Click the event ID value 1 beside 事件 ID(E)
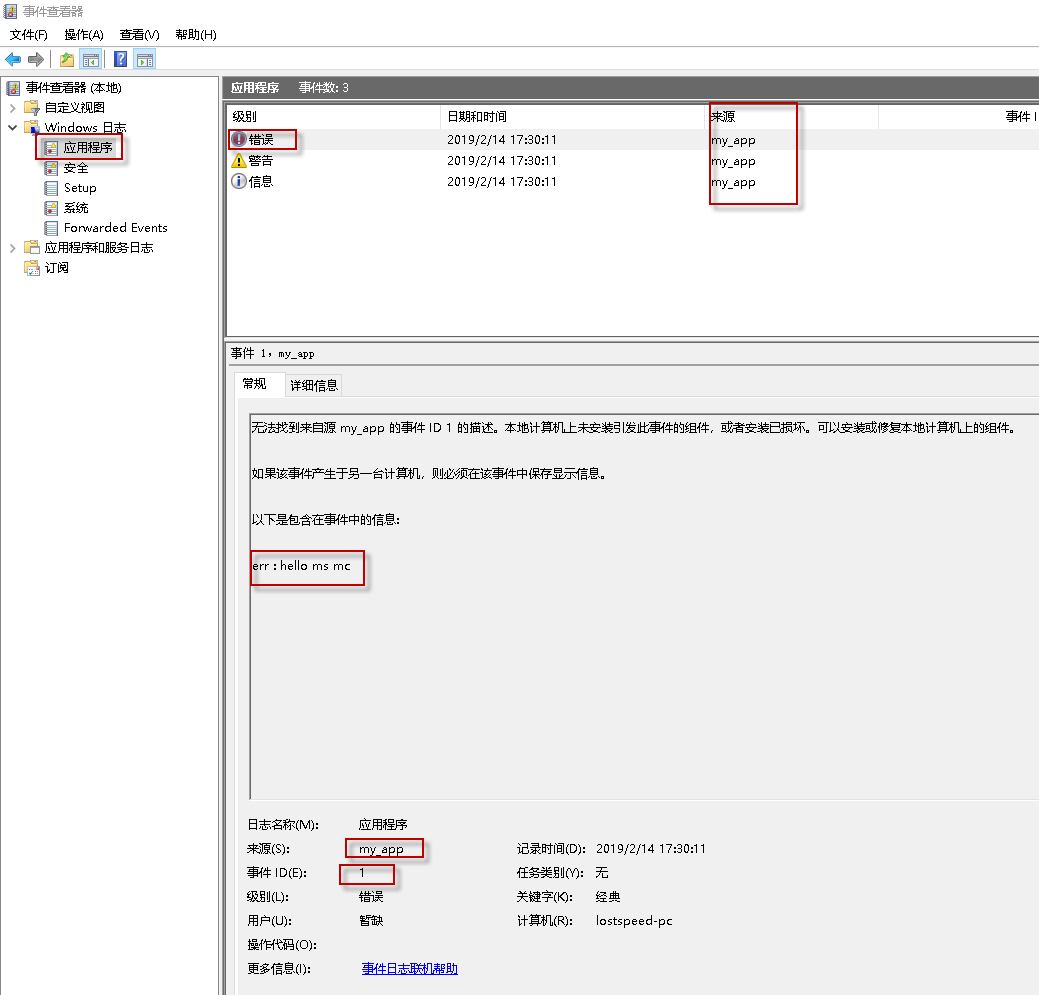Image resolution: width=1039 pixels, height=995 pixels. tap(362, 872)
